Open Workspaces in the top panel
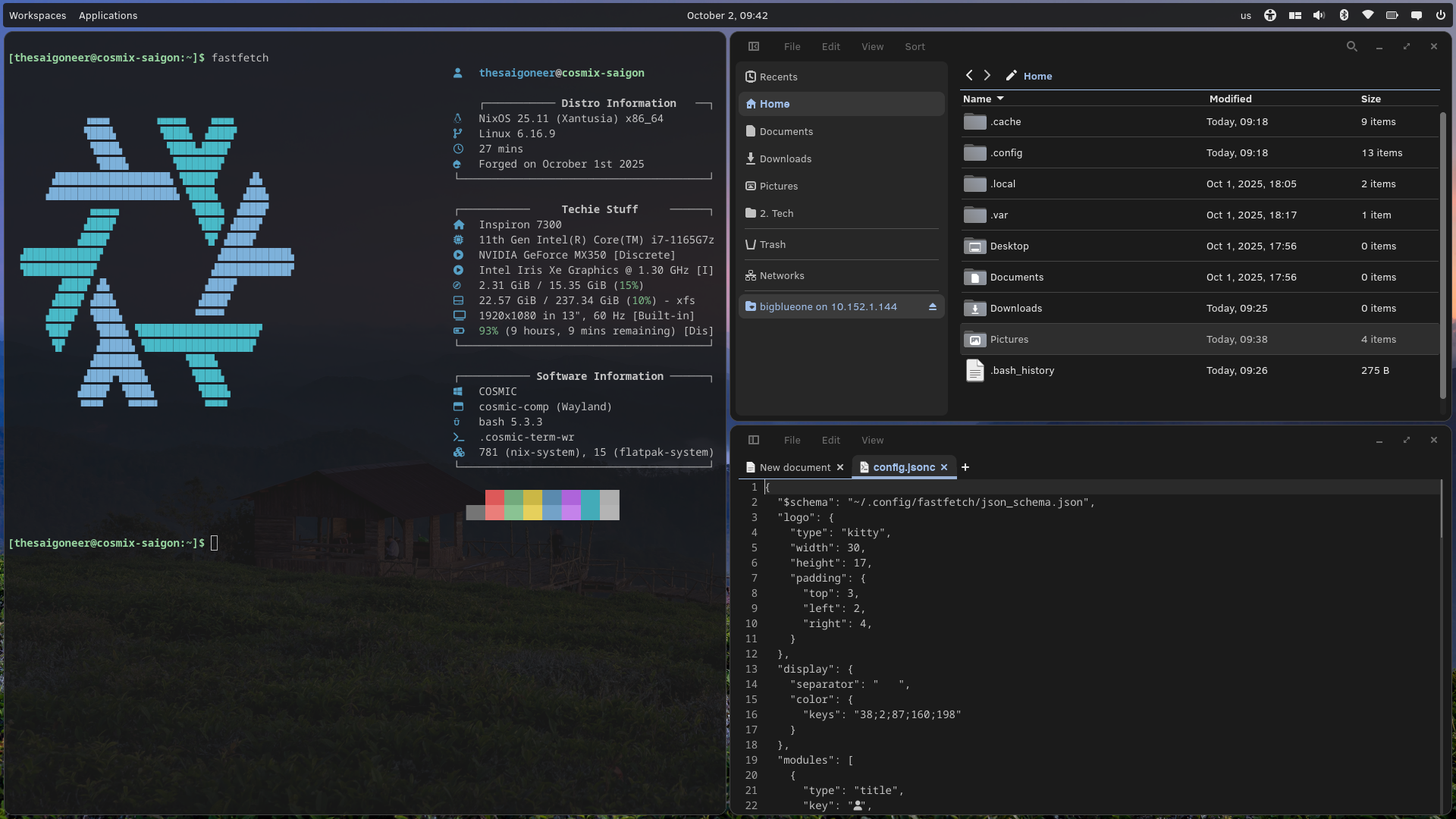Viewport: 1456px width, 819px height. pos(37,15)
